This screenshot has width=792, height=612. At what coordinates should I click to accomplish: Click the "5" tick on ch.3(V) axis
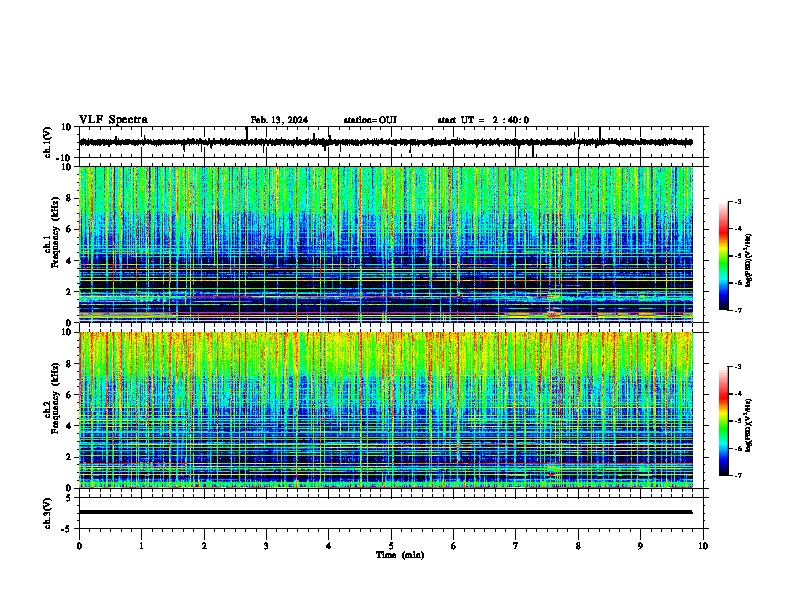[70, 497]
